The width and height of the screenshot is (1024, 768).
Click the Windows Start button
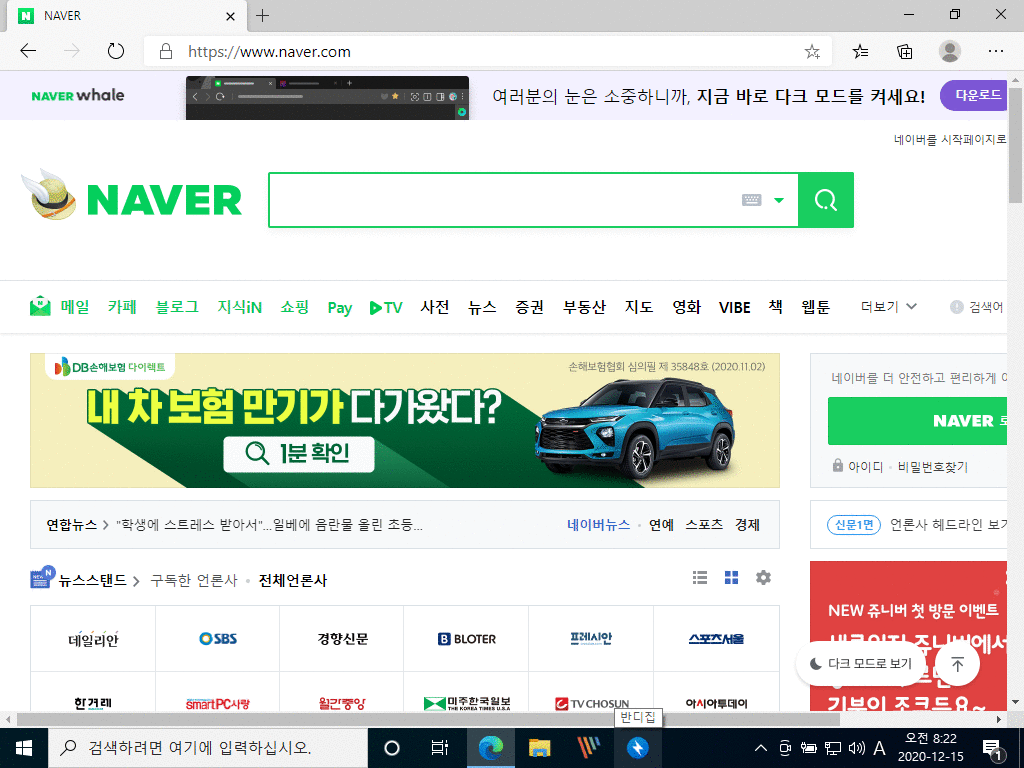tap(24, 748)
